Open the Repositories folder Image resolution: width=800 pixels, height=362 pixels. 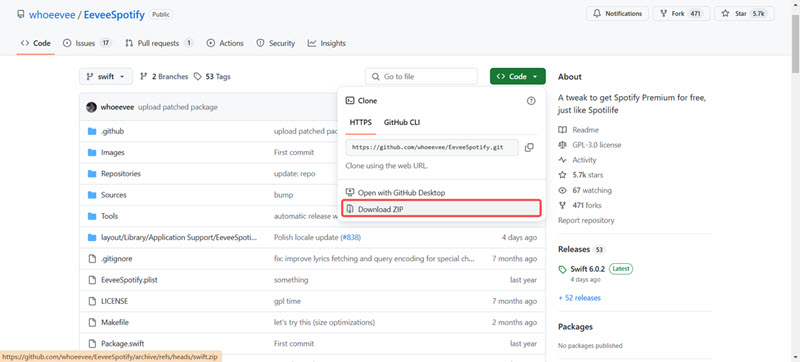120,173
